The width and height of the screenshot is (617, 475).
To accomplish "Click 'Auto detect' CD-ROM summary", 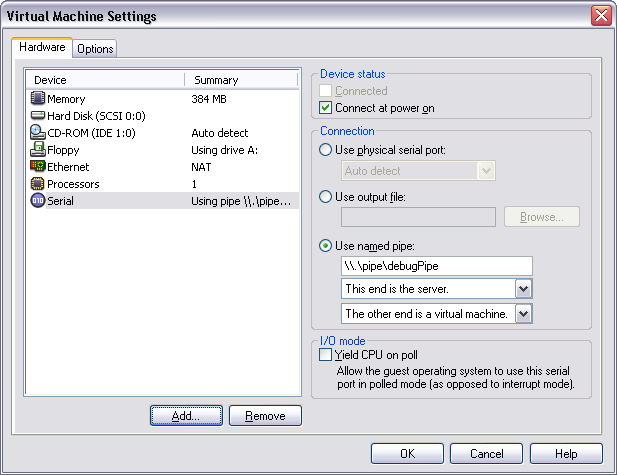I will (x=220, y=133).
